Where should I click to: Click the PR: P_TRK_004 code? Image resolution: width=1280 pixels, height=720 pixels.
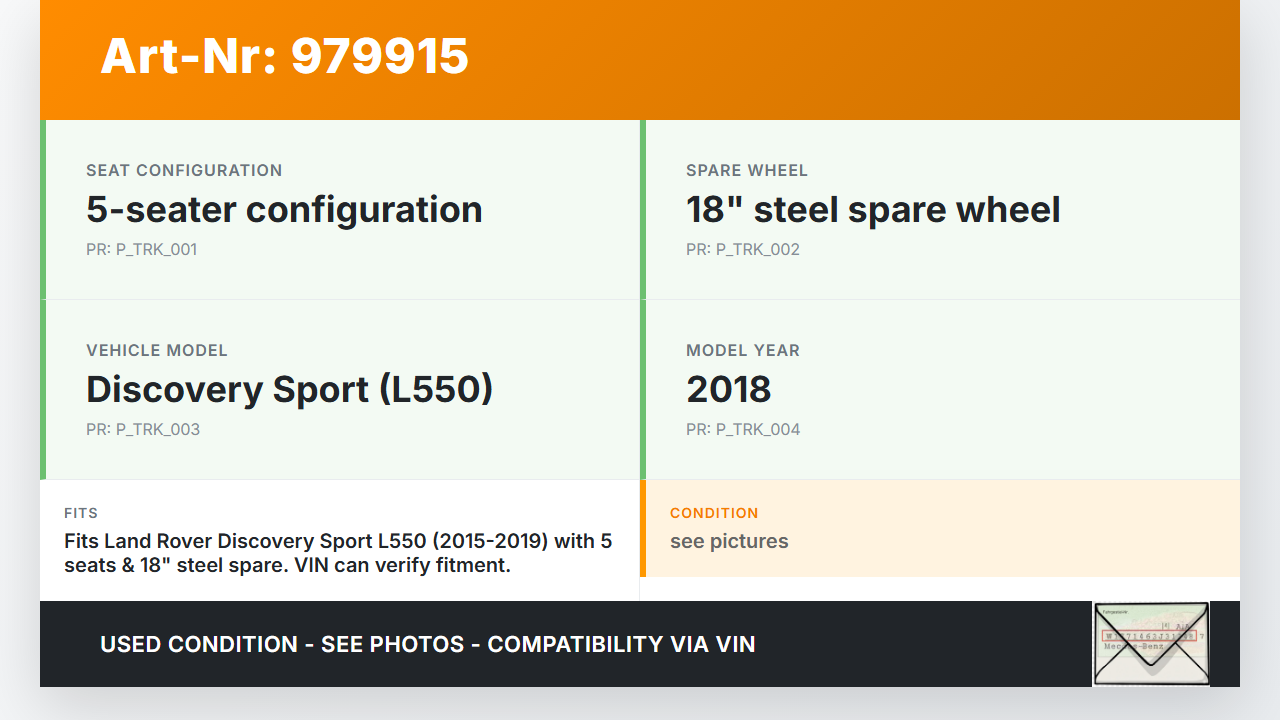[x=742, y=429]
